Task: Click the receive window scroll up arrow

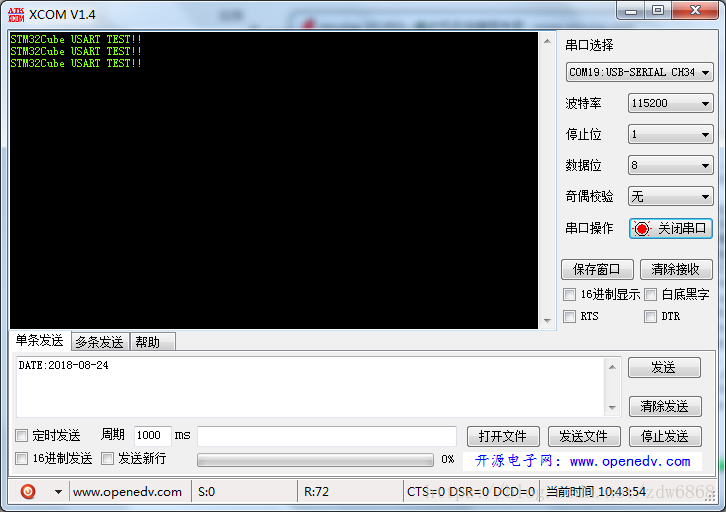Action: click(x=547, y=41)
